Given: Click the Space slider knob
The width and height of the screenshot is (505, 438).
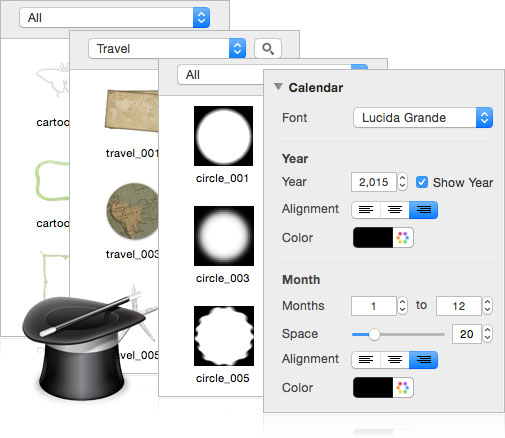Looking at the screenshot, I should point(374,334).
